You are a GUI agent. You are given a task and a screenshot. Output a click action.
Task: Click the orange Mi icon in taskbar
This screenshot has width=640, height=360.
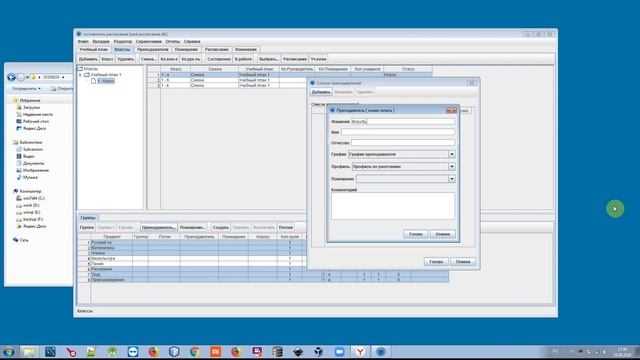216,351
